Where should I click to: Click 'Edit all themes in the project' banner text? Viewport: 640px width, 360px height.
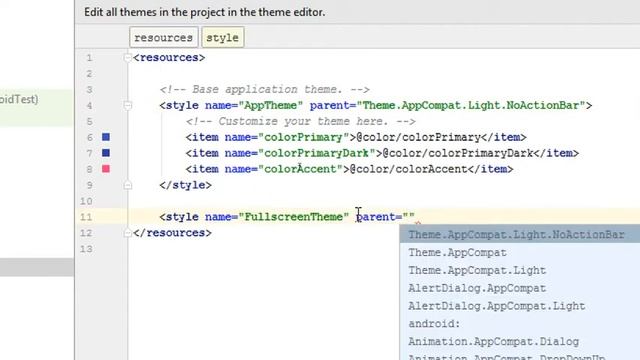(204, 12)
